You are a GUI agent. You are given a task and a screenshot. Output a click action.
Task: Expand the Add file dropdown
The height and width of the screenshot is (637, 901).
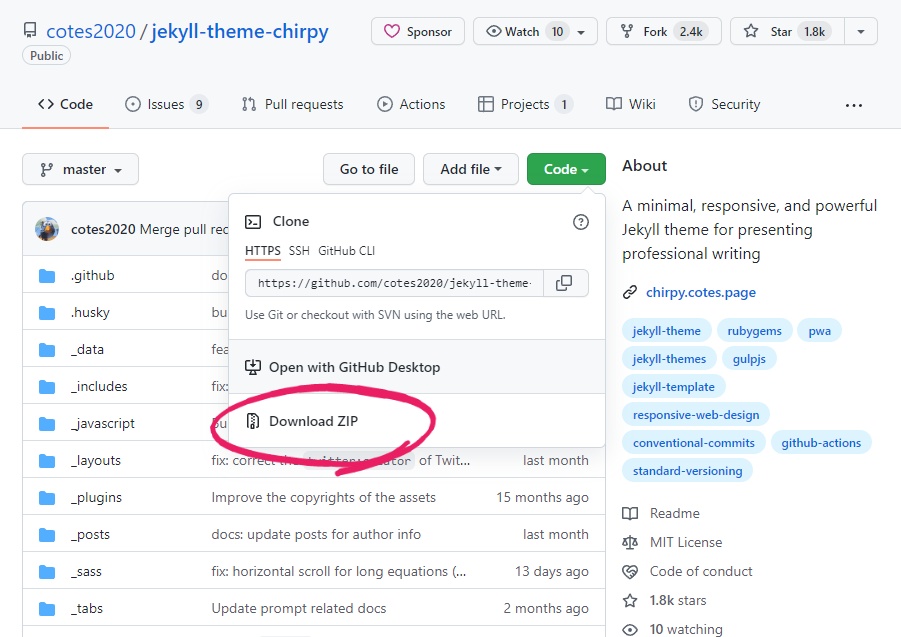[x=471, y=169]
